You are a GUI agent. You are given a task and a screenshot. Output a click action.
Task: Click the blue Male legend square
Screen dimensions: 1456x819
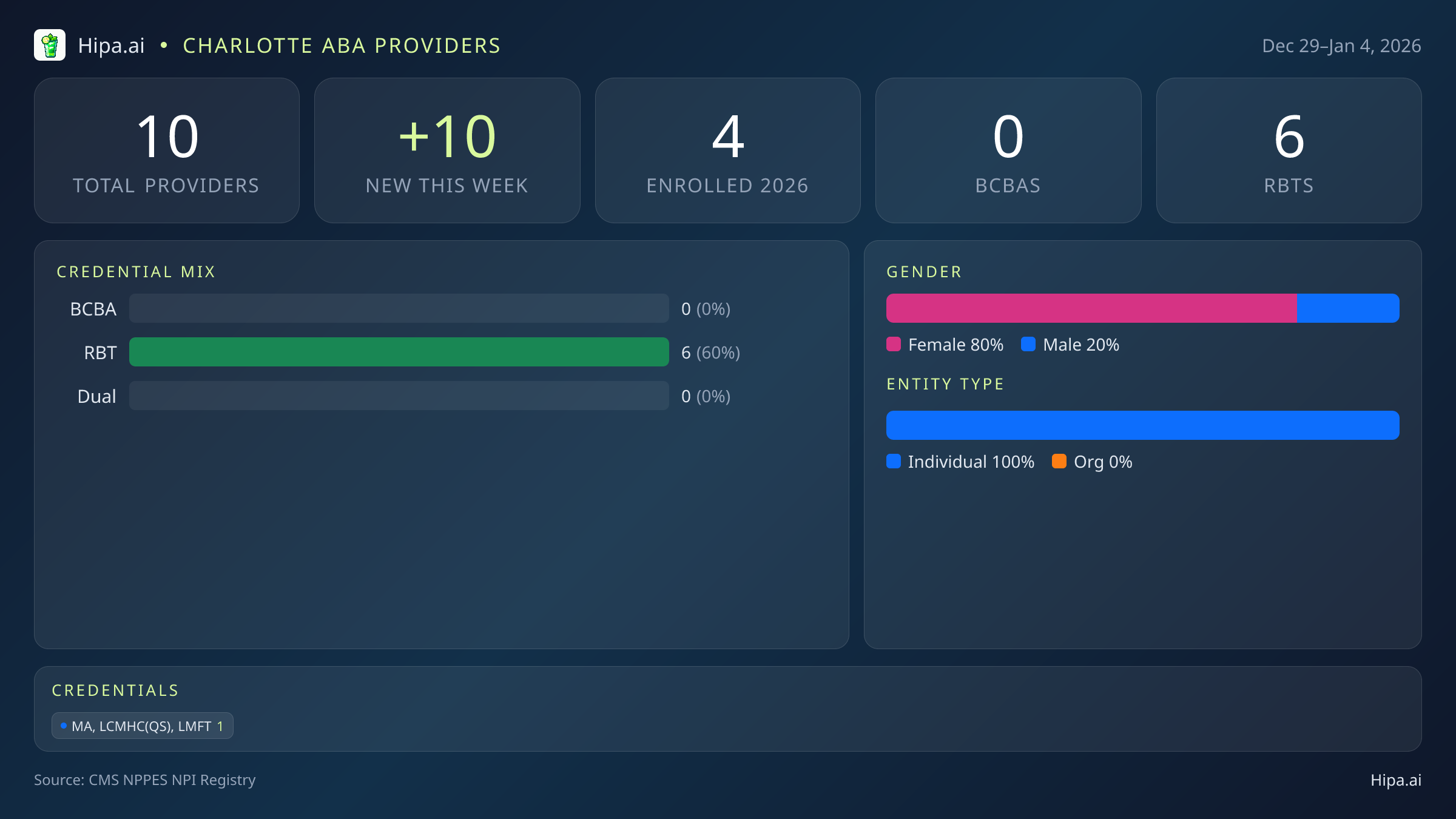pos(1028,344)
